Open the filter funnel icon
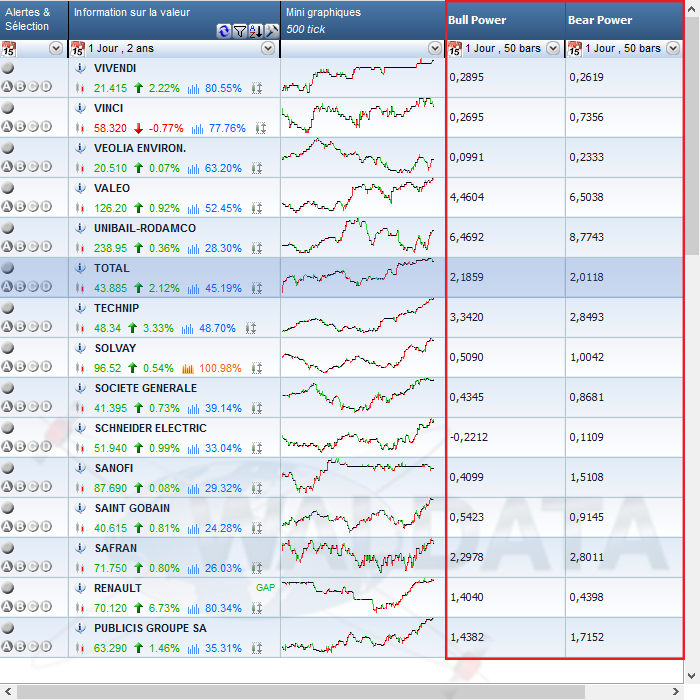700x700 pixels. pos(240,31)
